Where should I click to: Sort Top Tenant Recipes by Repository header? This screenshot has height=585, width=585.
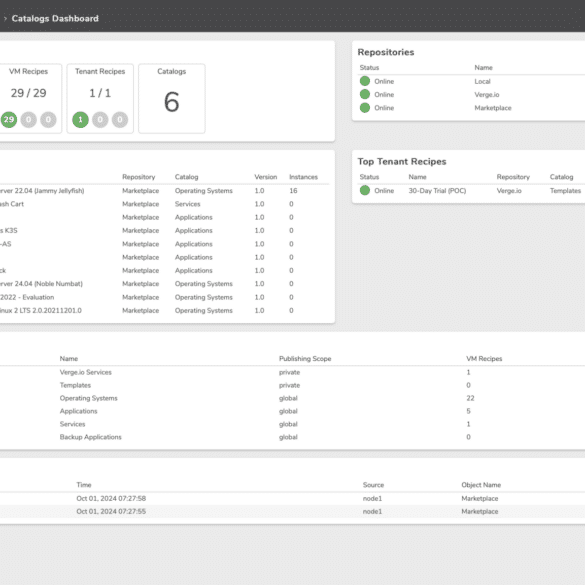513,177
